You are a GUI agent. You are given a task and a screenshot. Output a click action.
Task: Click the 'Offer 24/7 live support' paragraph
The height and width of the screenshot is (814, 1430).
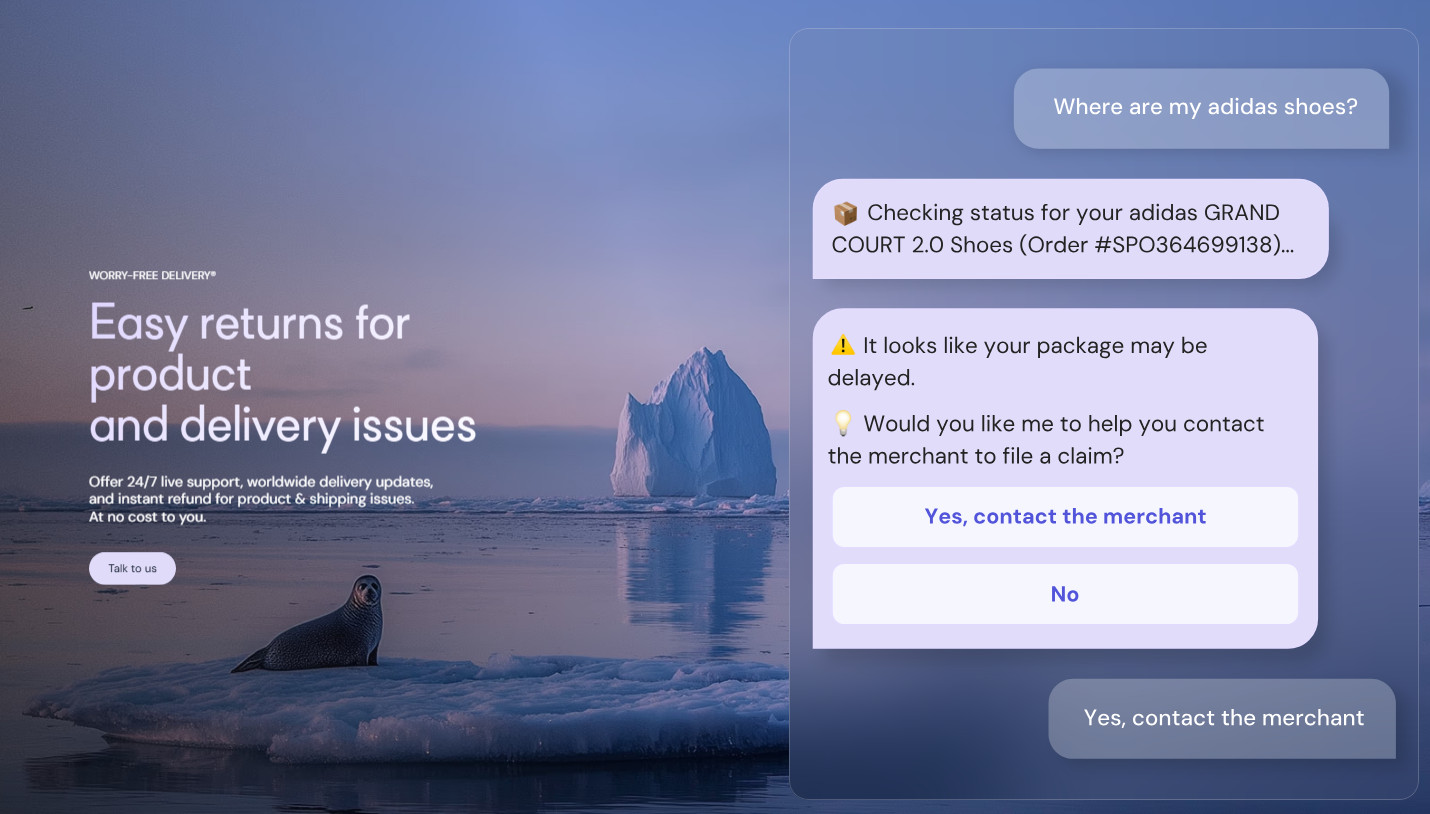tap(261, 499)
